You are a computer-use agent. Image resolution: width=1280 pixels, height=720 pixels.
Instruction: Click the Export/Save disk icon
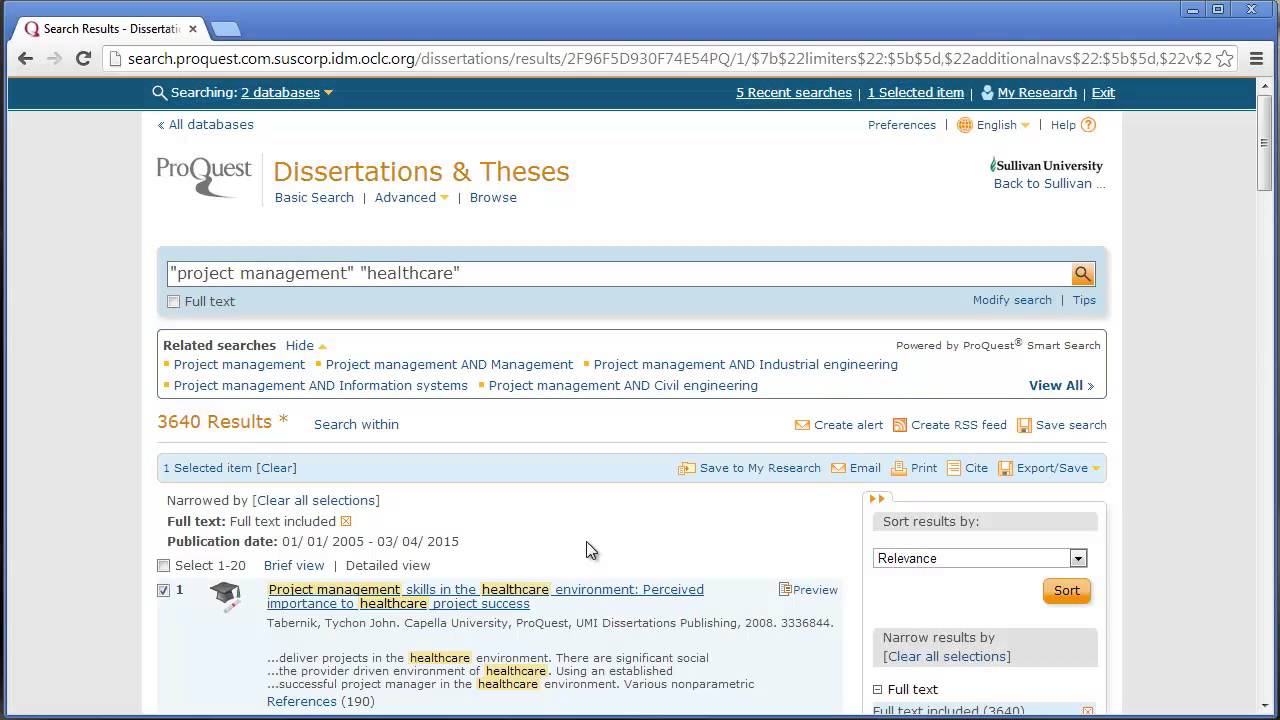[x=1006, y=468]
